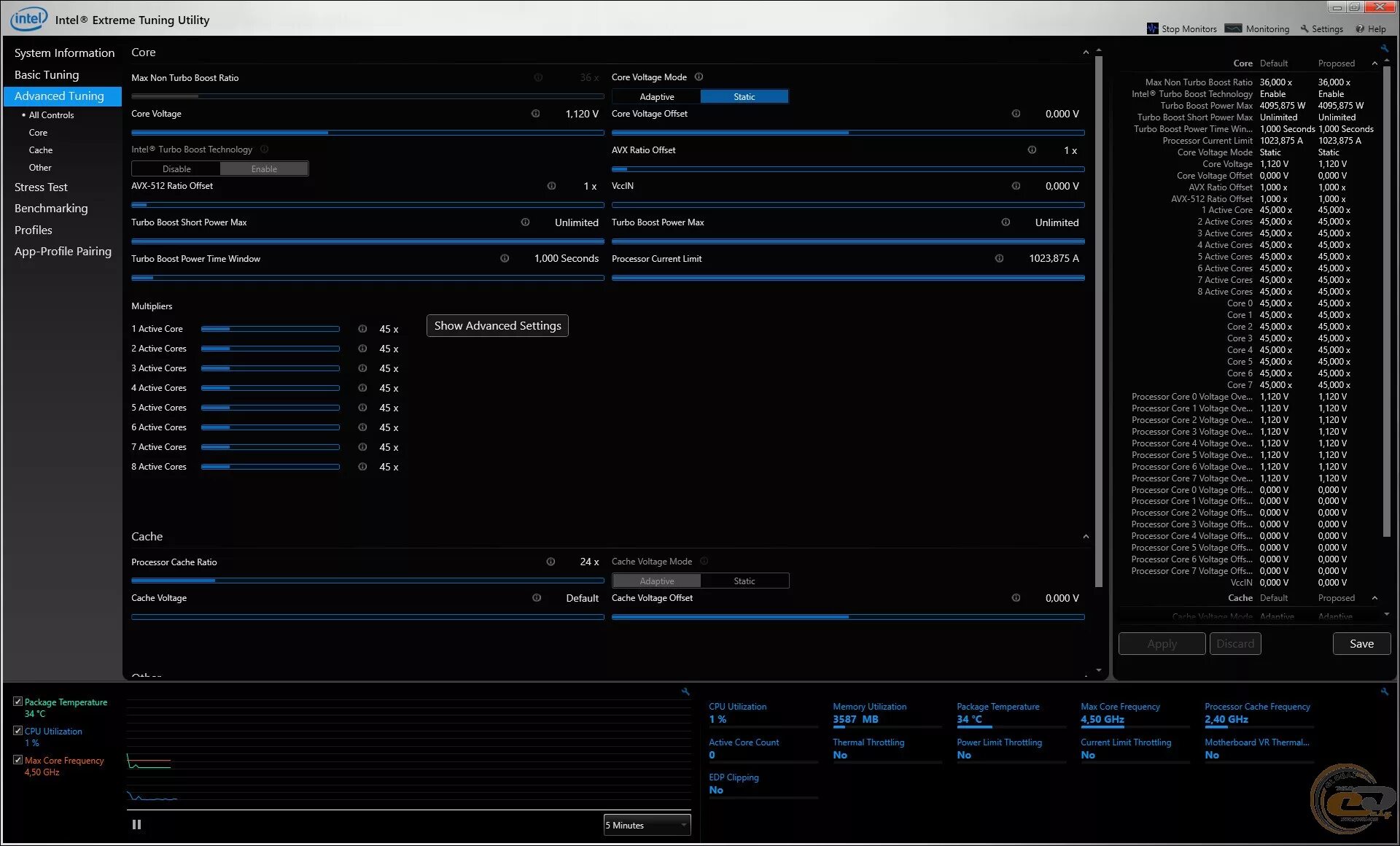This screenshot has height=846, width=1400.
Task: Click wrench icon above the monitor readouts
Action: click(1384, 691)
